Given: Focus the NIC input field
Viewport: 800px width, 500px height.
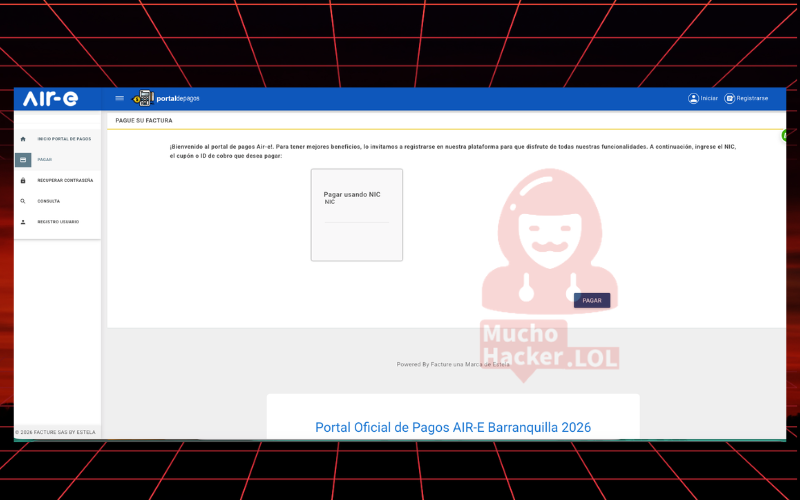Looking at the screenshot, I should click(x=357, y=217).
